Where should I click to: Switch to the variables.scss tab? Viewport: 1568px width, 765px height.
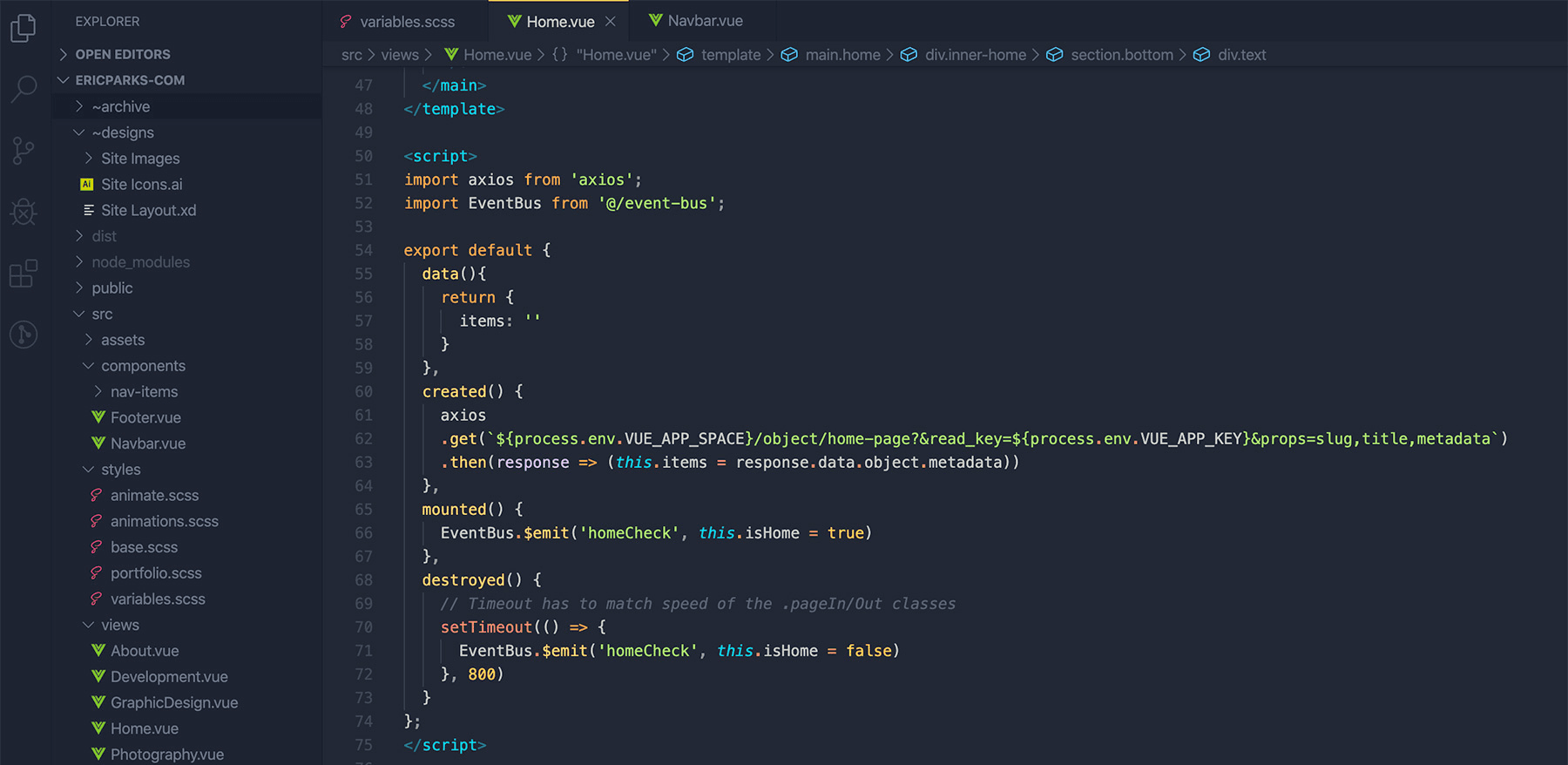click(406, 21)
